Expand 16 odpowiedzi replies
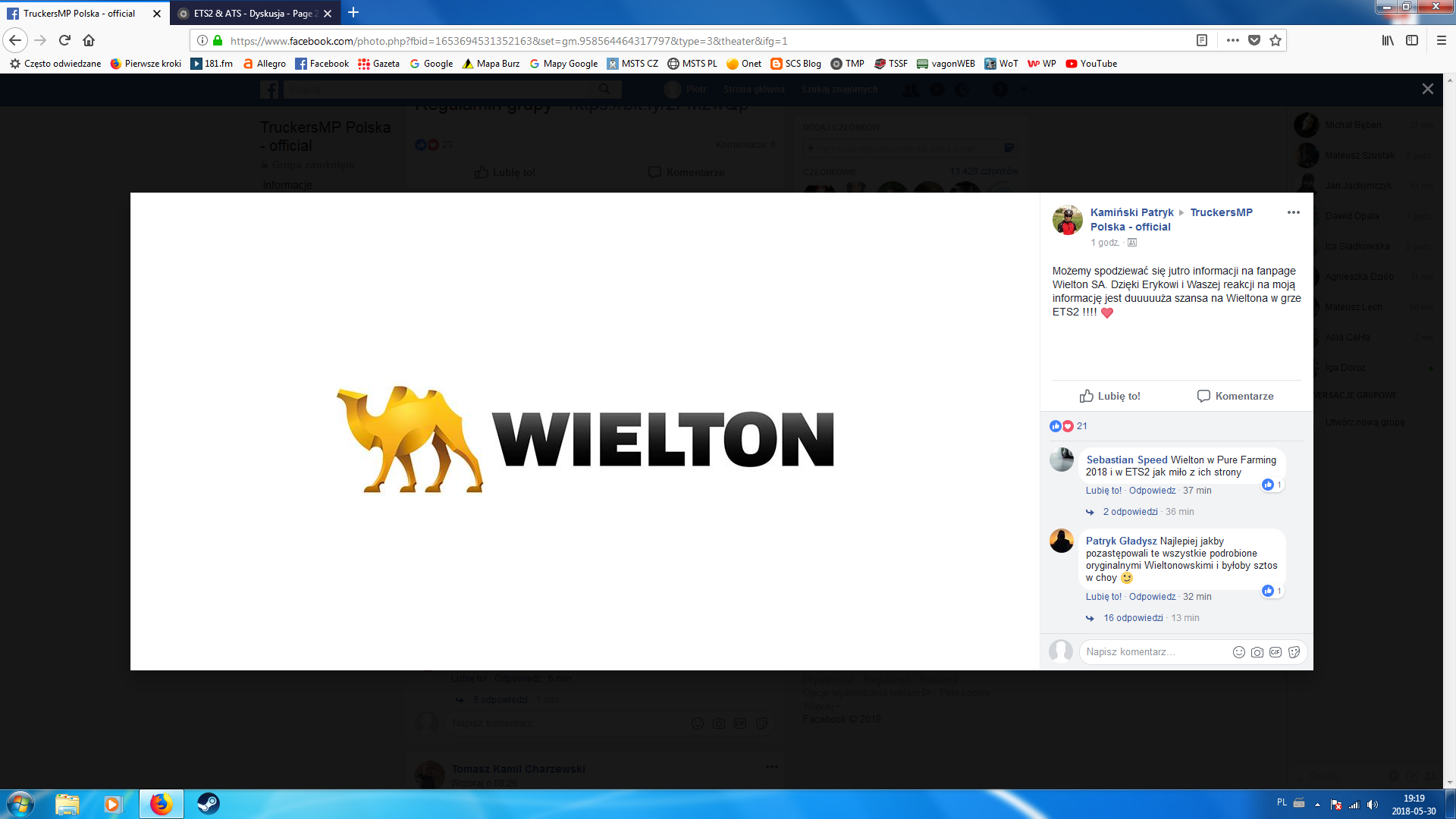The image size is (1456, 819). [1133, 618]
